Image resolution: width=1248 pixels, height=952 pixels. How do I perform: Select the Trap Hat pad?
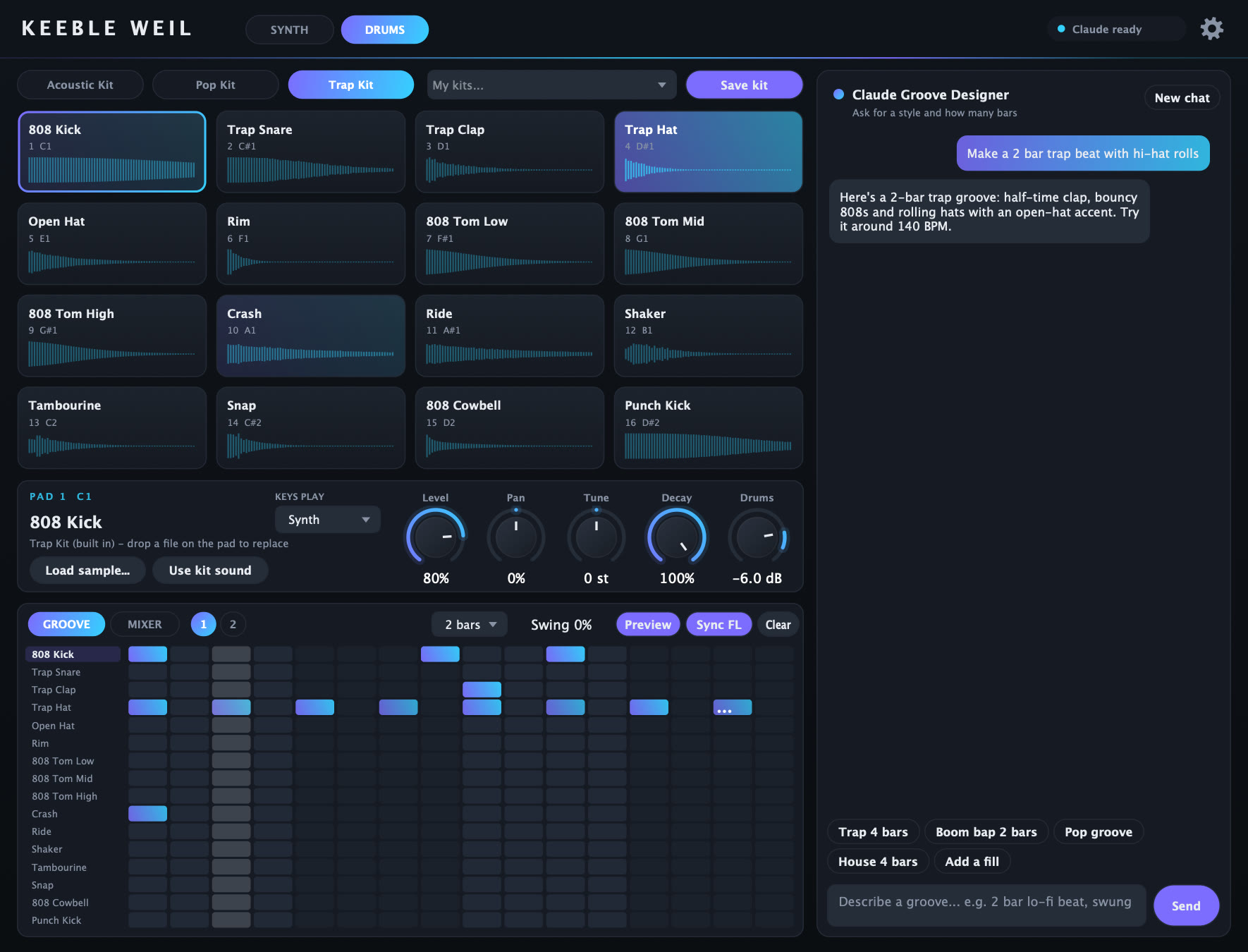(x=709, y=152)
